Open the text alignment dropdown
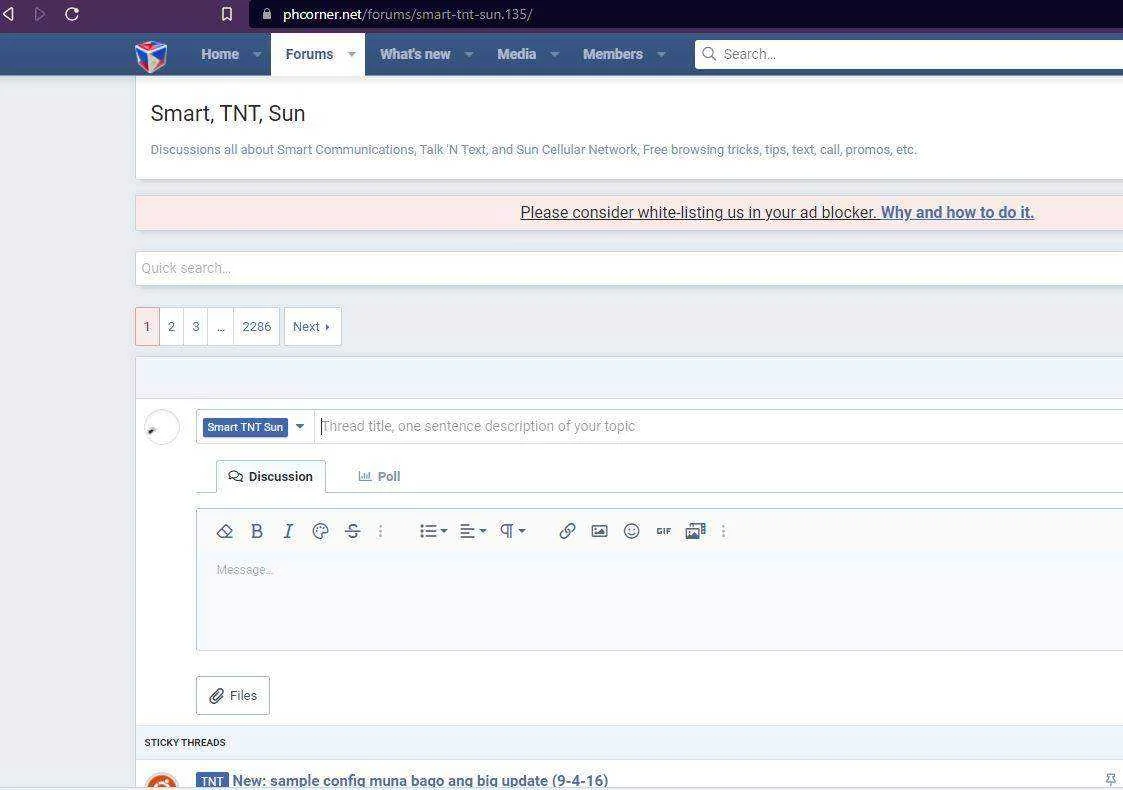Image resolution: width=1123 pixels, height=790 pixels. pos(473,531)
